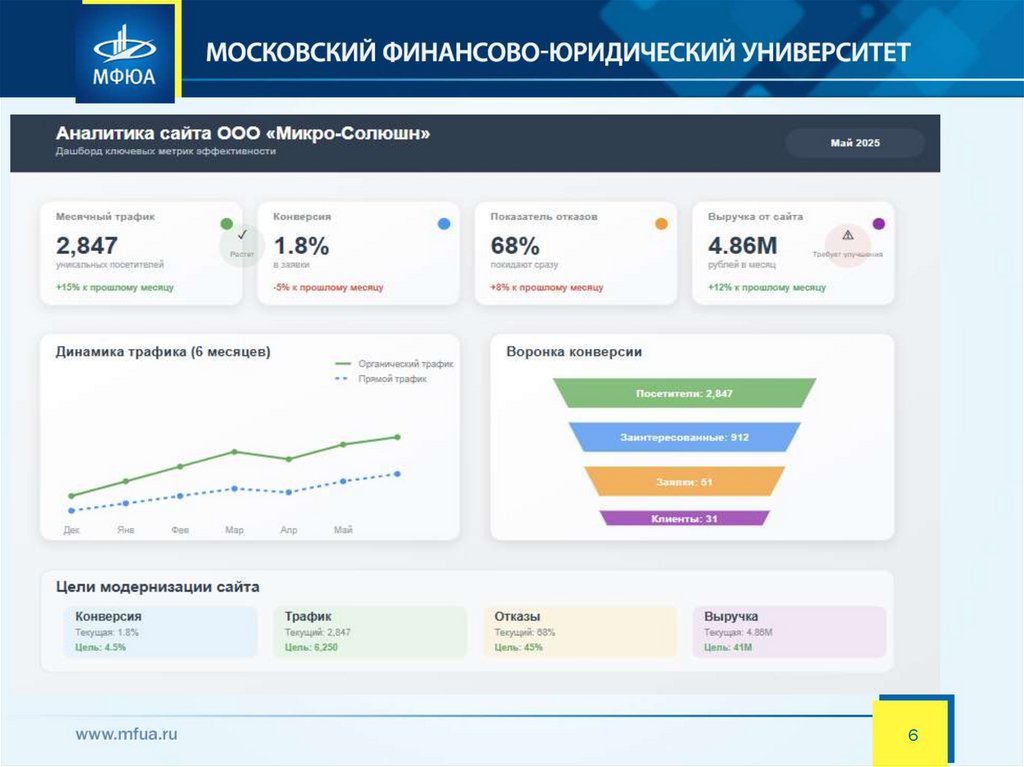
Task: Click the 4.86M revenue value
Action: coord(743,246)
